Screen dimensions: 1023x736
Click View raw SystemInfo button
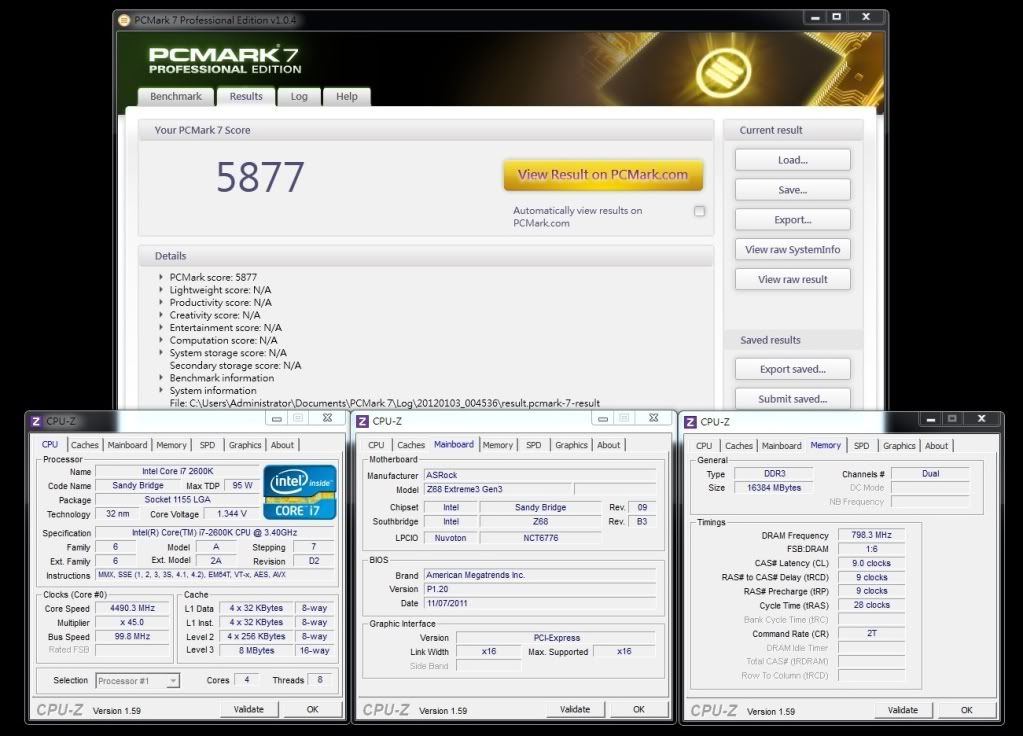(793, 249)
